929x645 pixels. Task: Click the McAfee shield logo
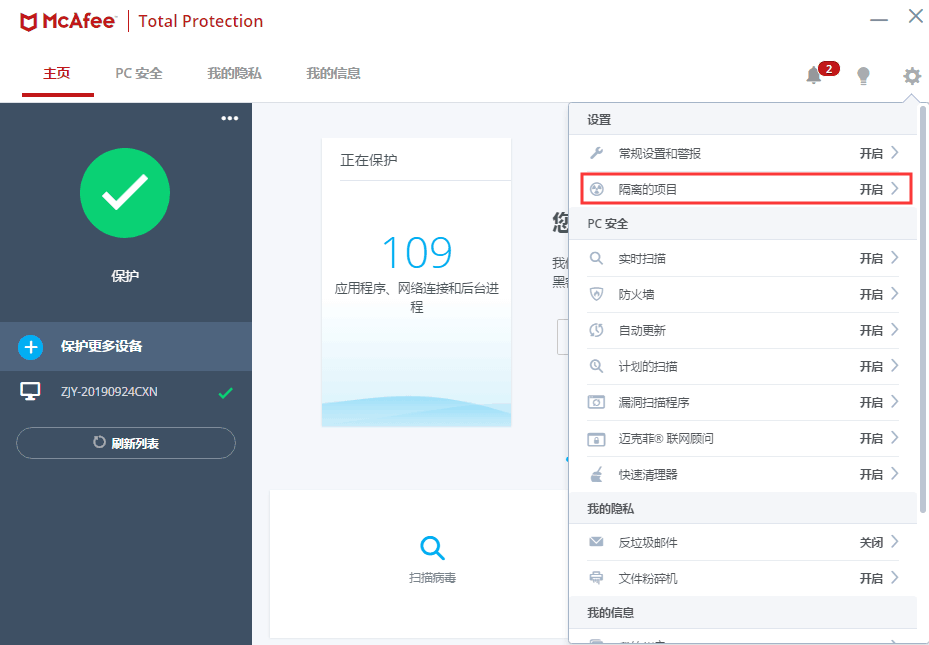pos(28,21)
